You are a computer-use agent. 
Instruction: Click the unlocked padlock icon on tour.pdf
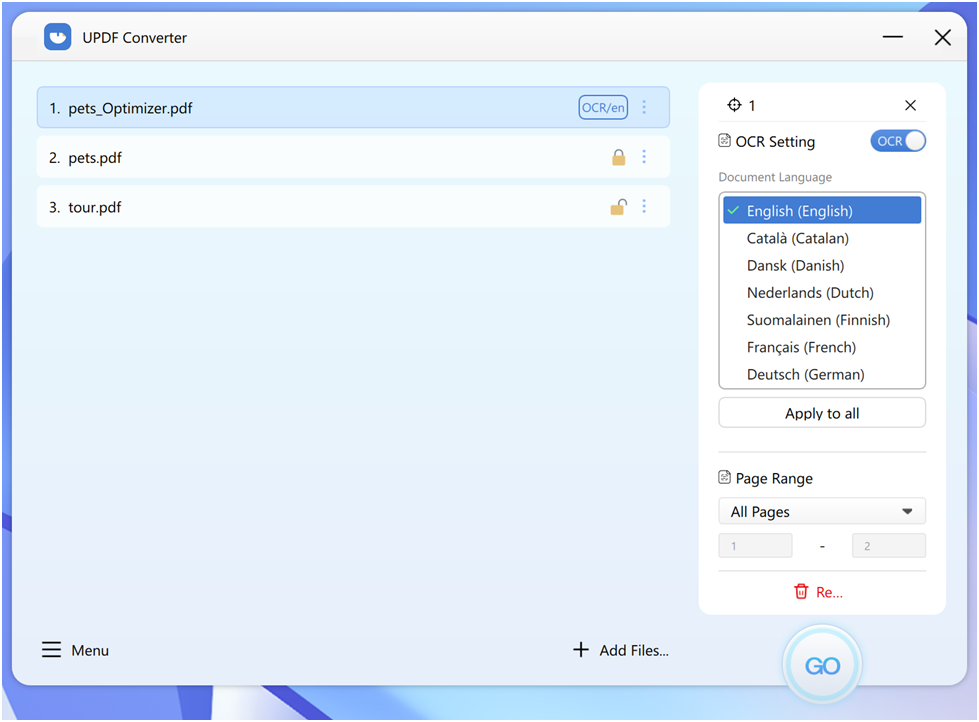tap(619, 207)
